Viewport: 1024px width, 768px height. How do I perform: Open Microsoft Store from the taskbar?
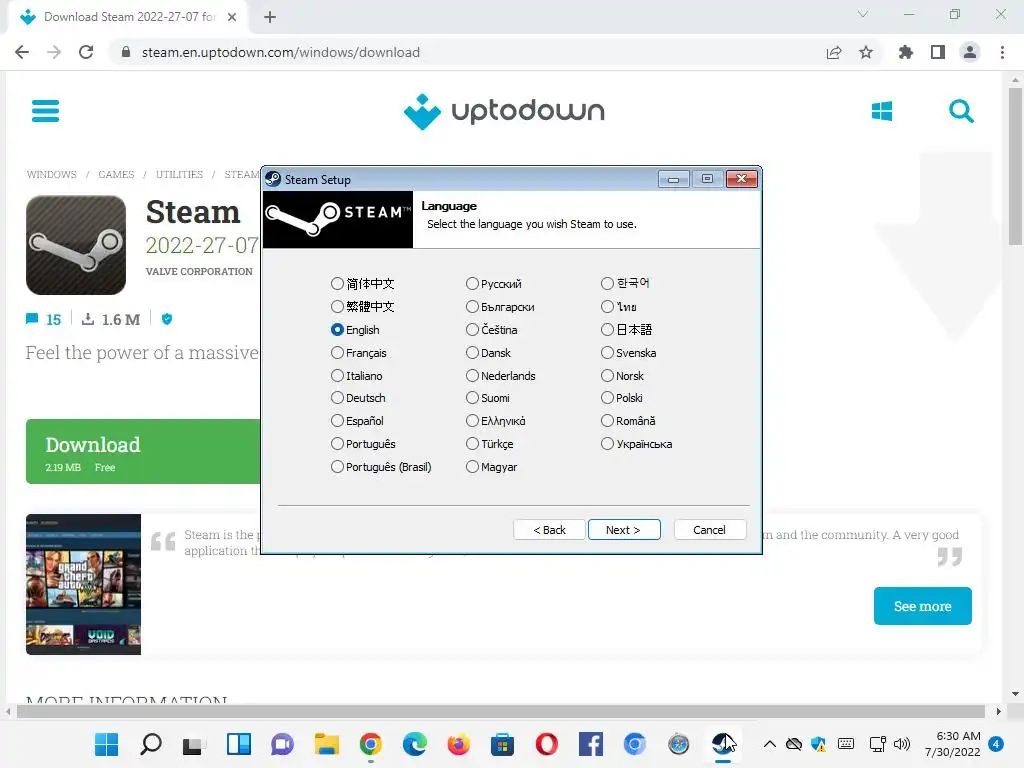click(502, 744)
